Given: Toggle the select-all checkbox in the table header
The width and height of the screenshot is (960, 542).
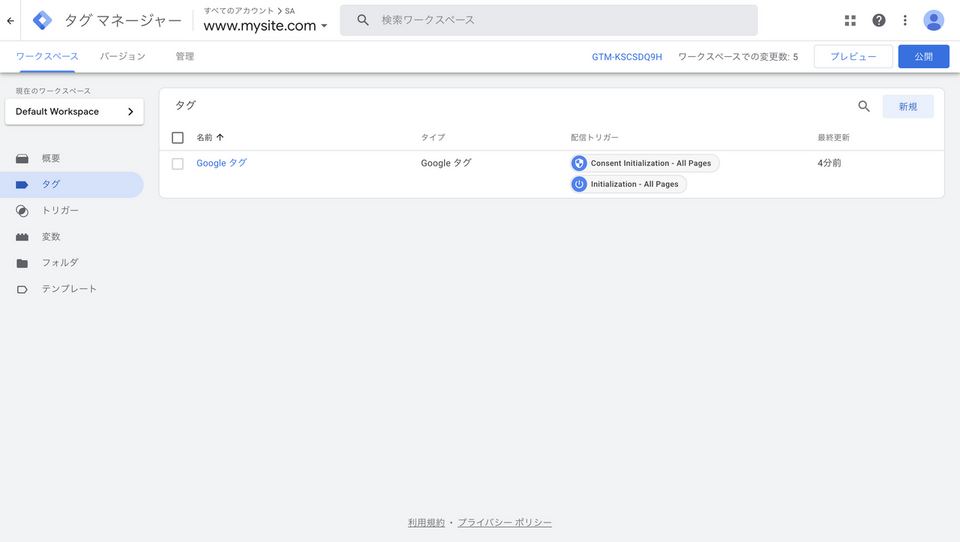Looking at the screenshot, I should pos(178,138).
